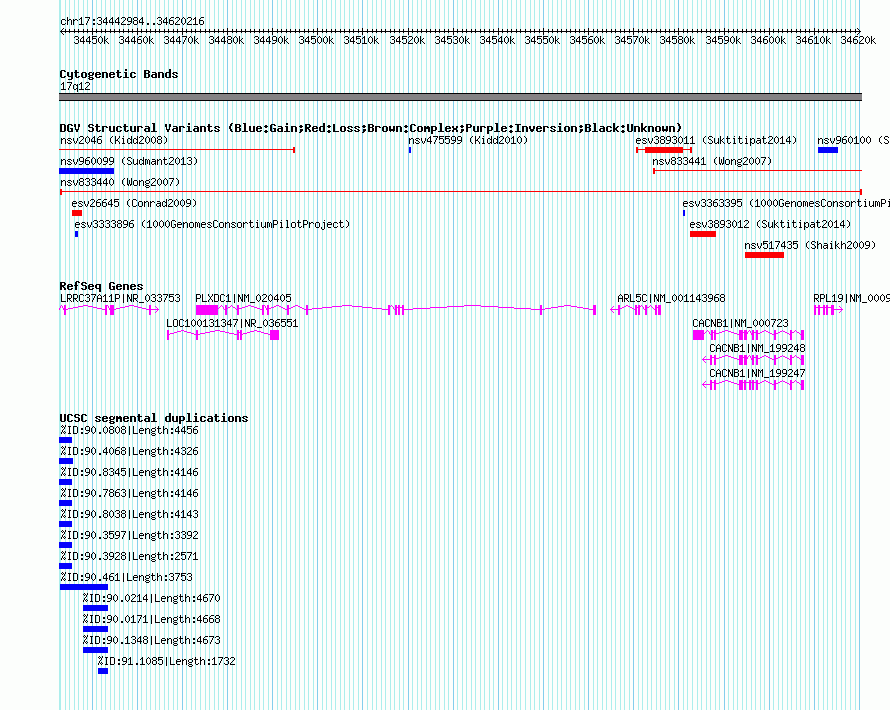Viewport: 890px width, 710px height.
Task: Click the 17q12 band label
Action: [75, 86]
